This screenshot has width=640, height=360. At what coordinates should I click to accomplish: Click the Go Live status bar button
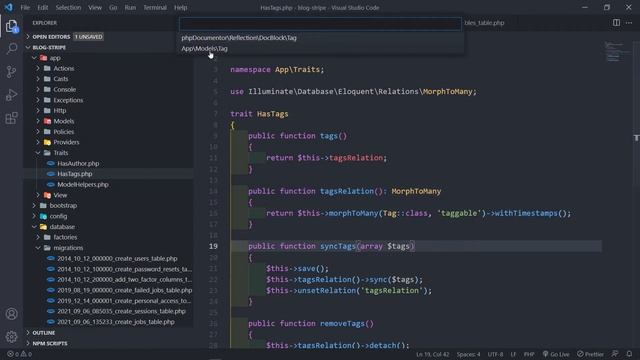pyautogui.click(x=556, y=354)
